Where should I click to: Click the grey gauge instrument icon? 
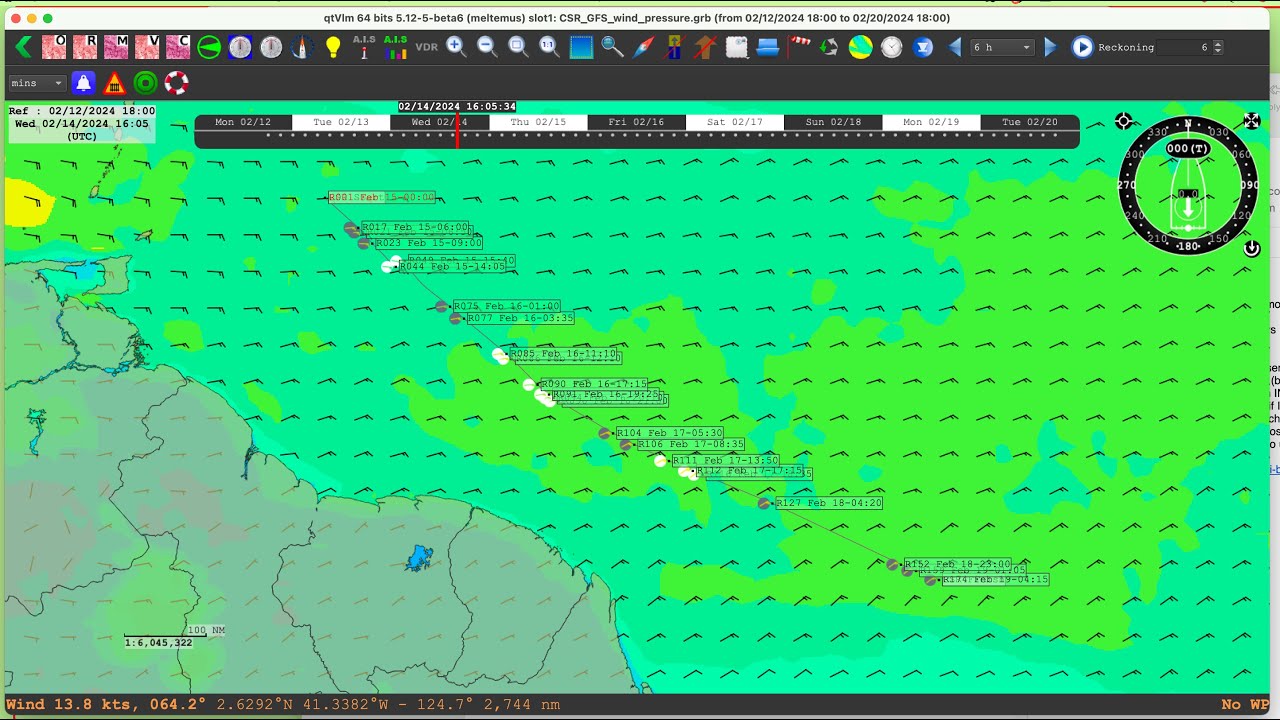pos(271,47)
